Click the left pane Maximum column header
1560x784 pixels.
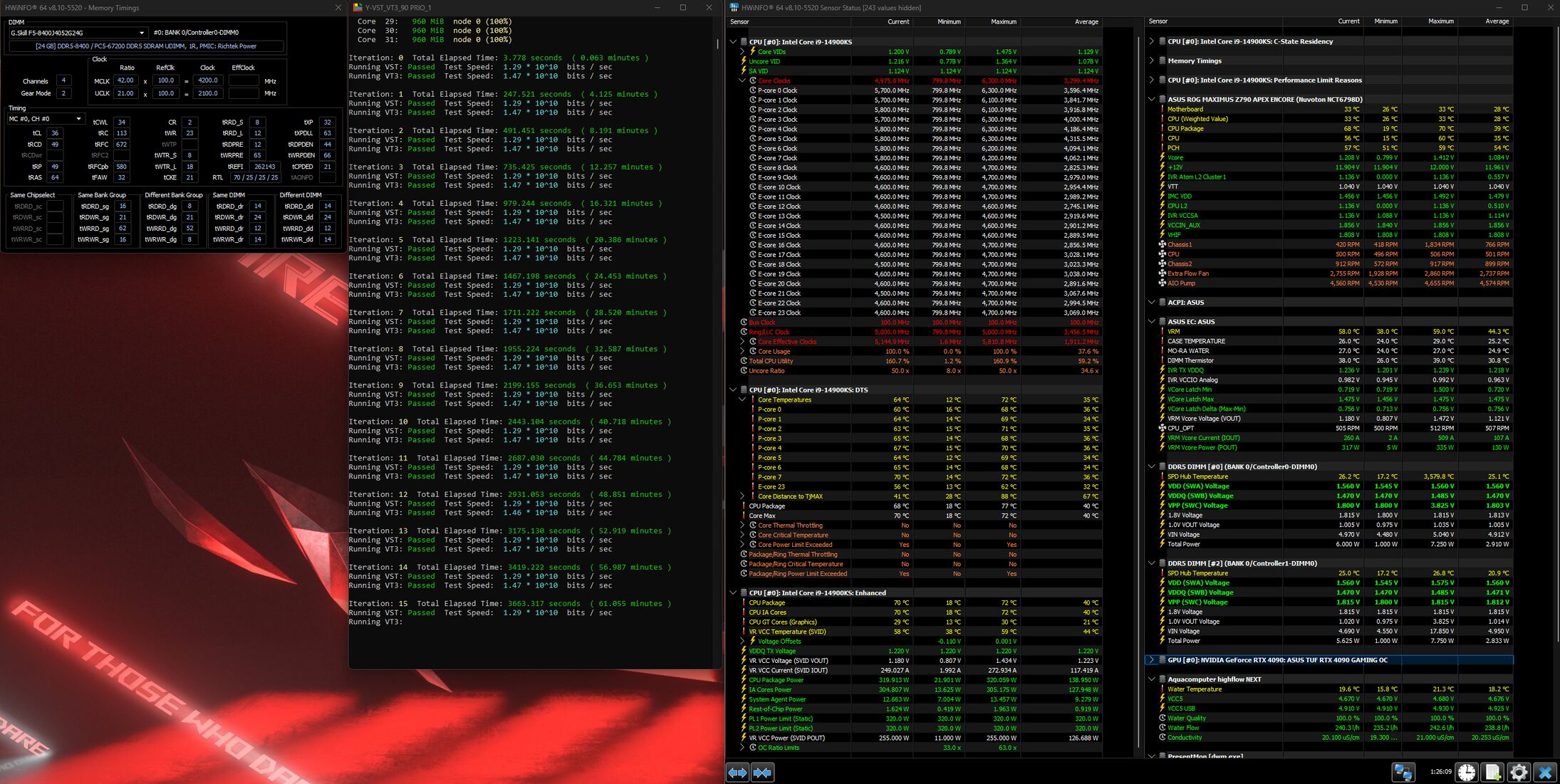point(994,21)
